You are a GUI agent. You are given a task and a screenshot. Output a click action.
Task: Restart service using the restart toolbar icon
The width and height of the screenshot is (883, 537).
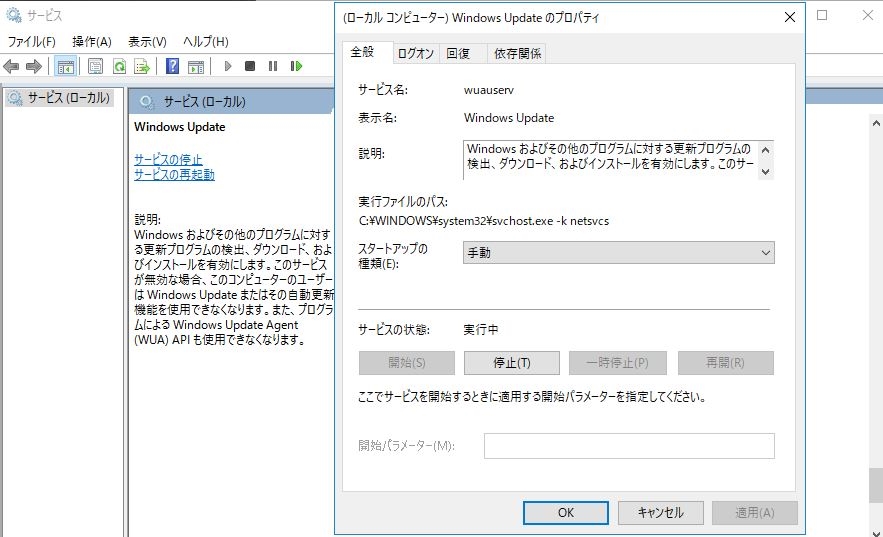pos(296,66)
